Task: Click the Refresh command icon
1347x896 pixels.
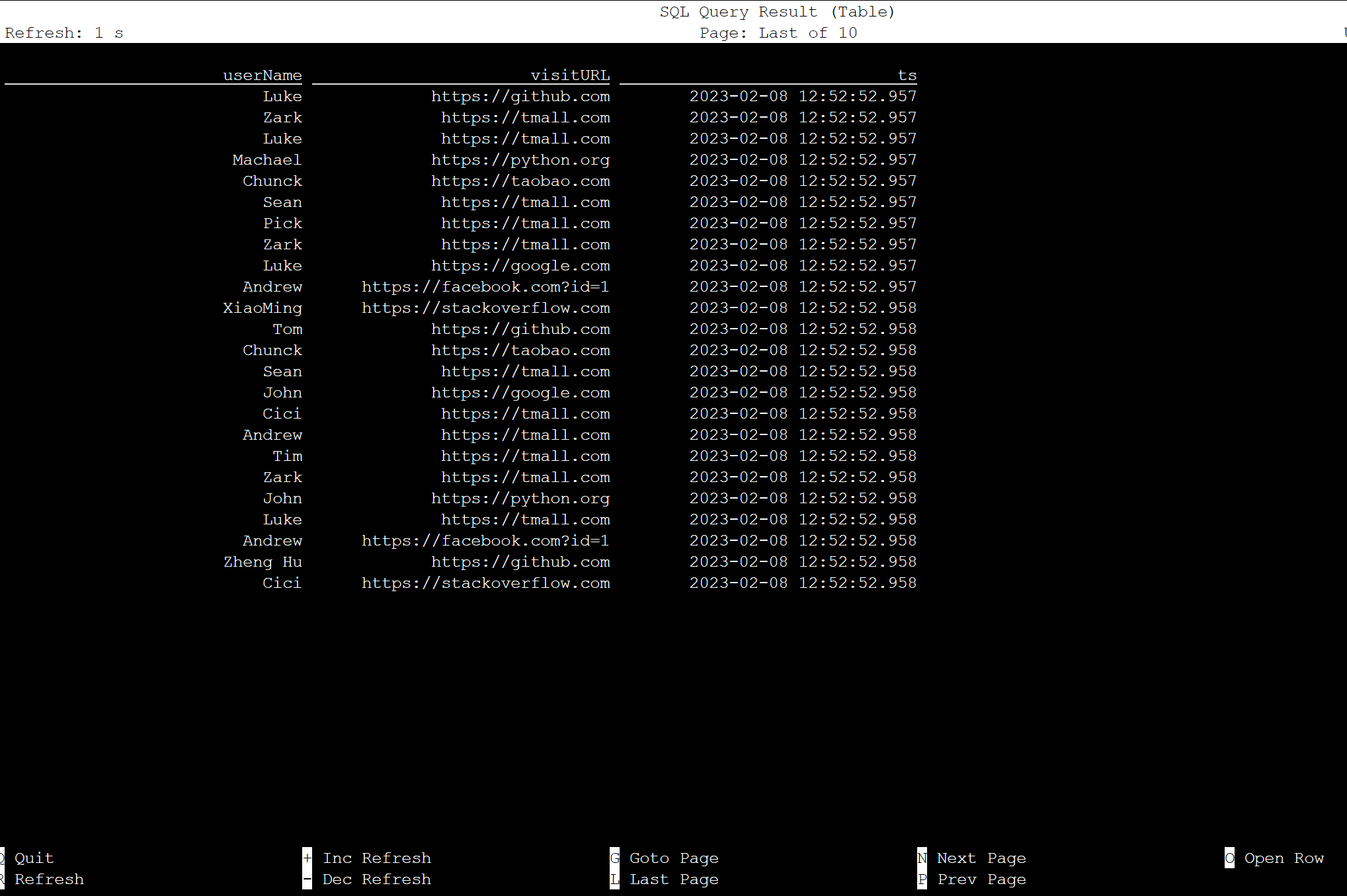Action: coord(4,878)
